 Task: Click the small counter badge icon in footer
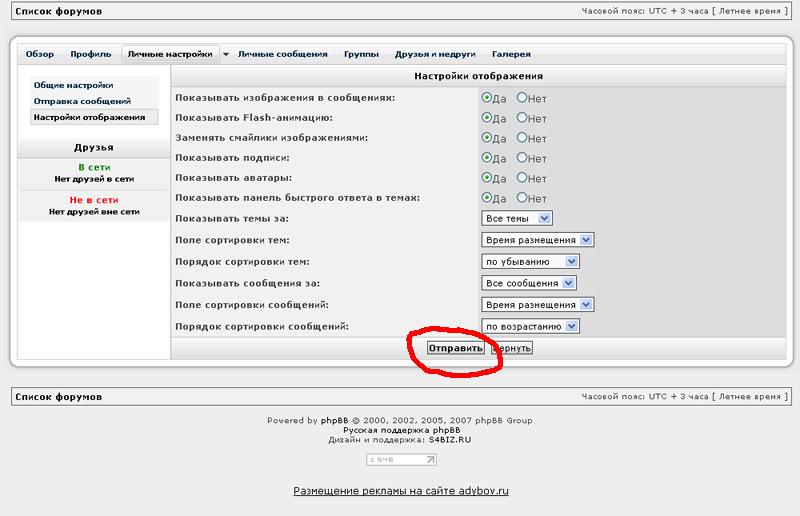click(402, 460)
